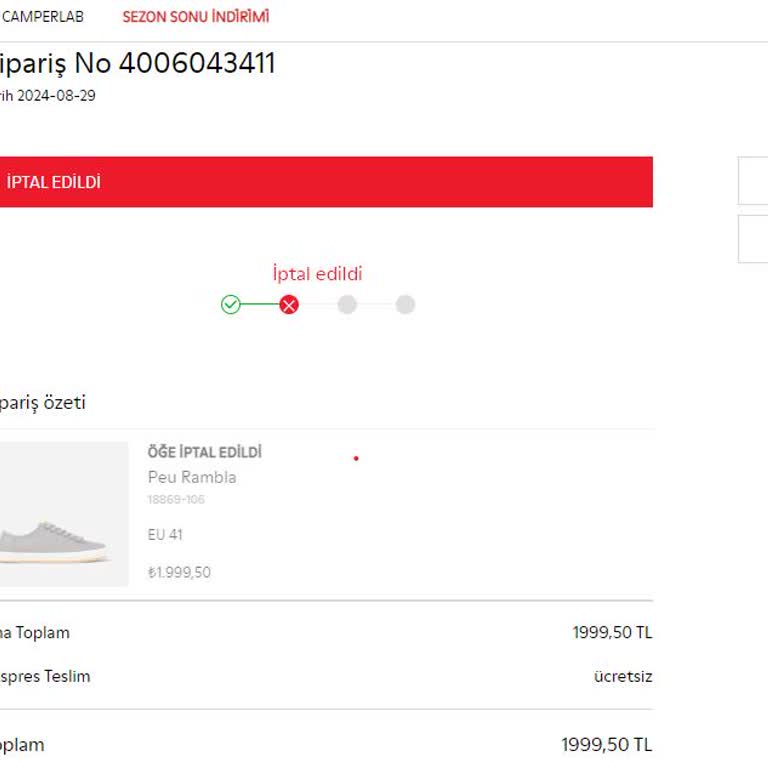Click the red X cancelled step icon

tap(289, 305)
